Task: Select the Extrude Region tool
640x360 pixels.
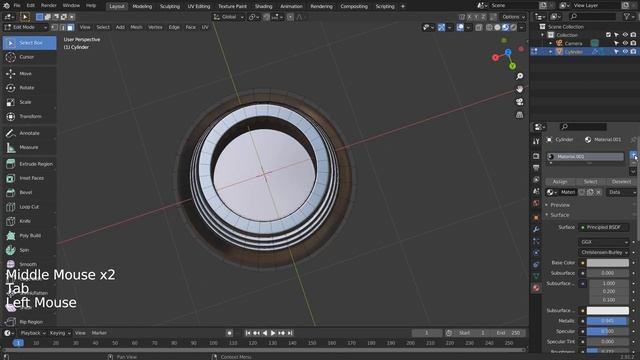Action: tap(29, 164)
